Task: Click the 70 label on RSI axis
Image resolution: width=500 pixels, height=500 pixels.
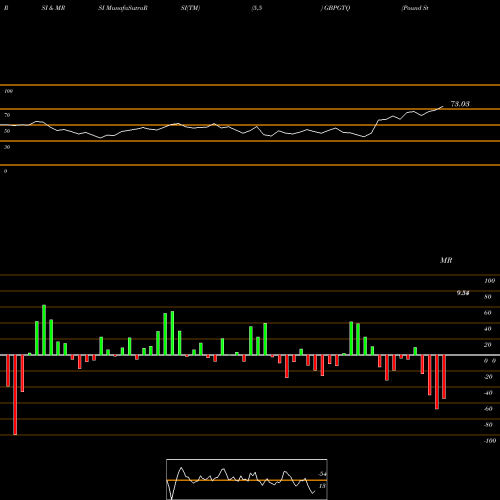Action: [x=7, y=115]
